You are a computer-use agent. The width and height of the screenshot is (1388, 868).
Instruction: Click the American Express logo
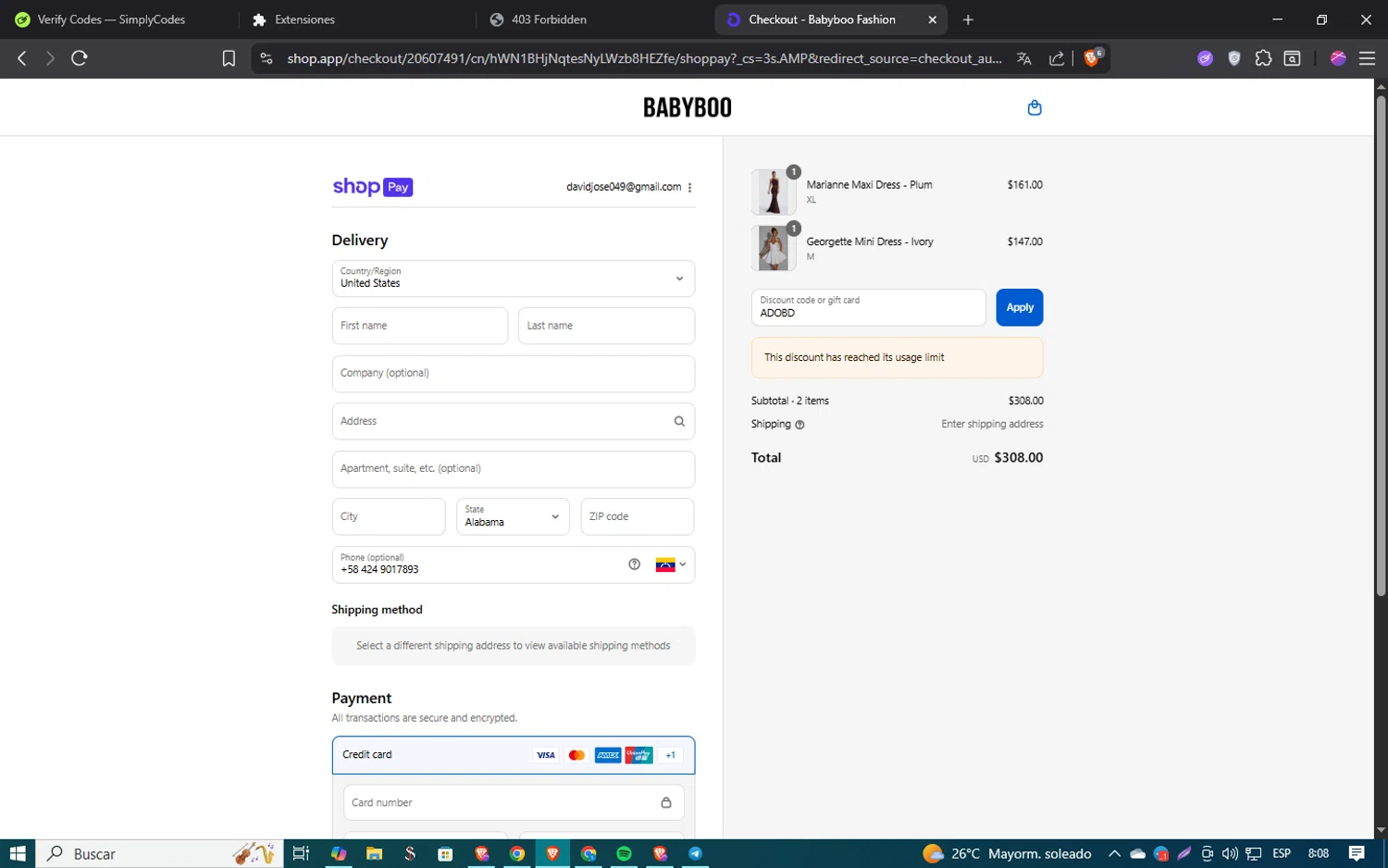608,755
